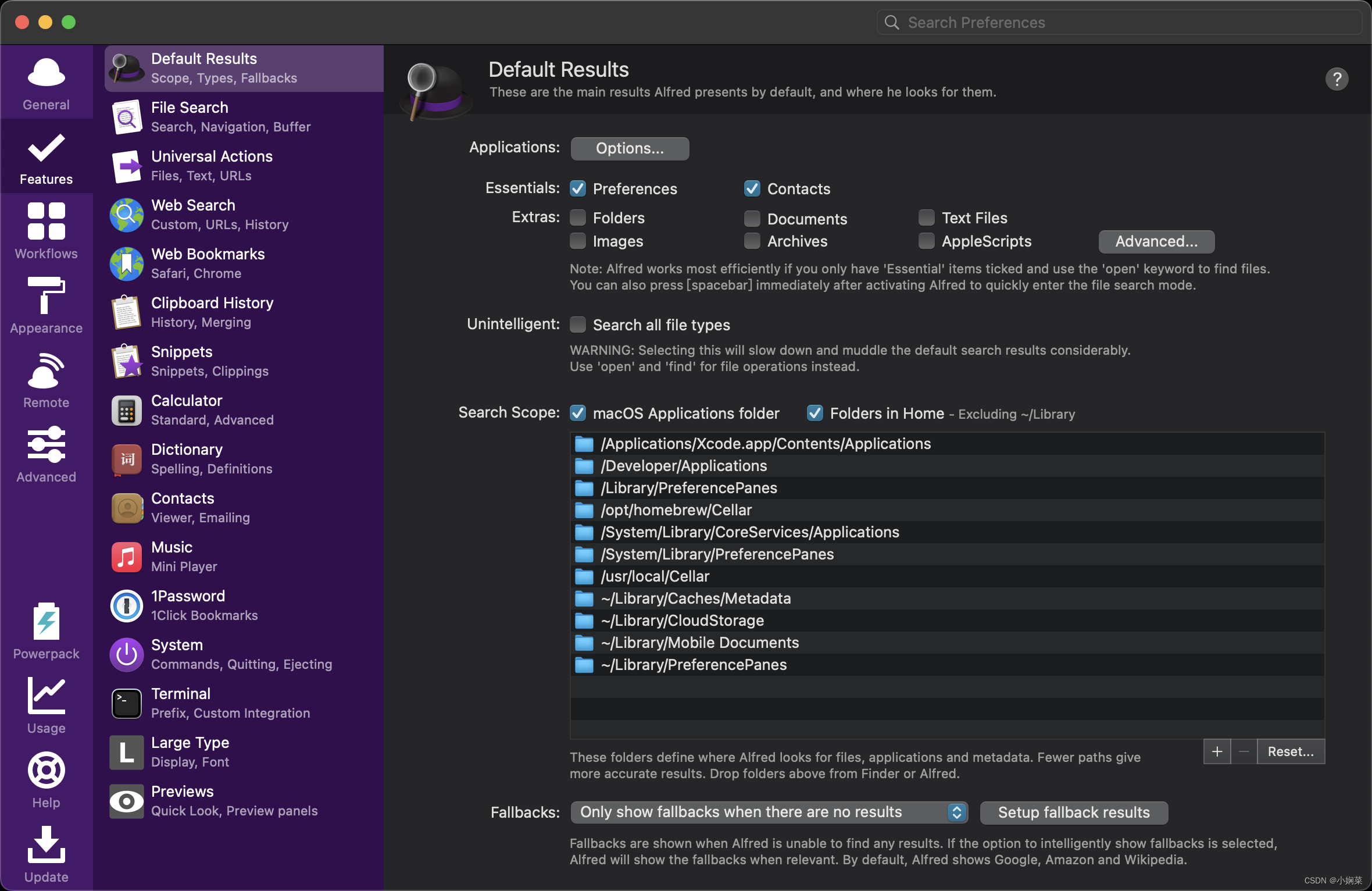The image size is (1372, 891).
Task: Select Default Results in features list
Action: [244, 69]
